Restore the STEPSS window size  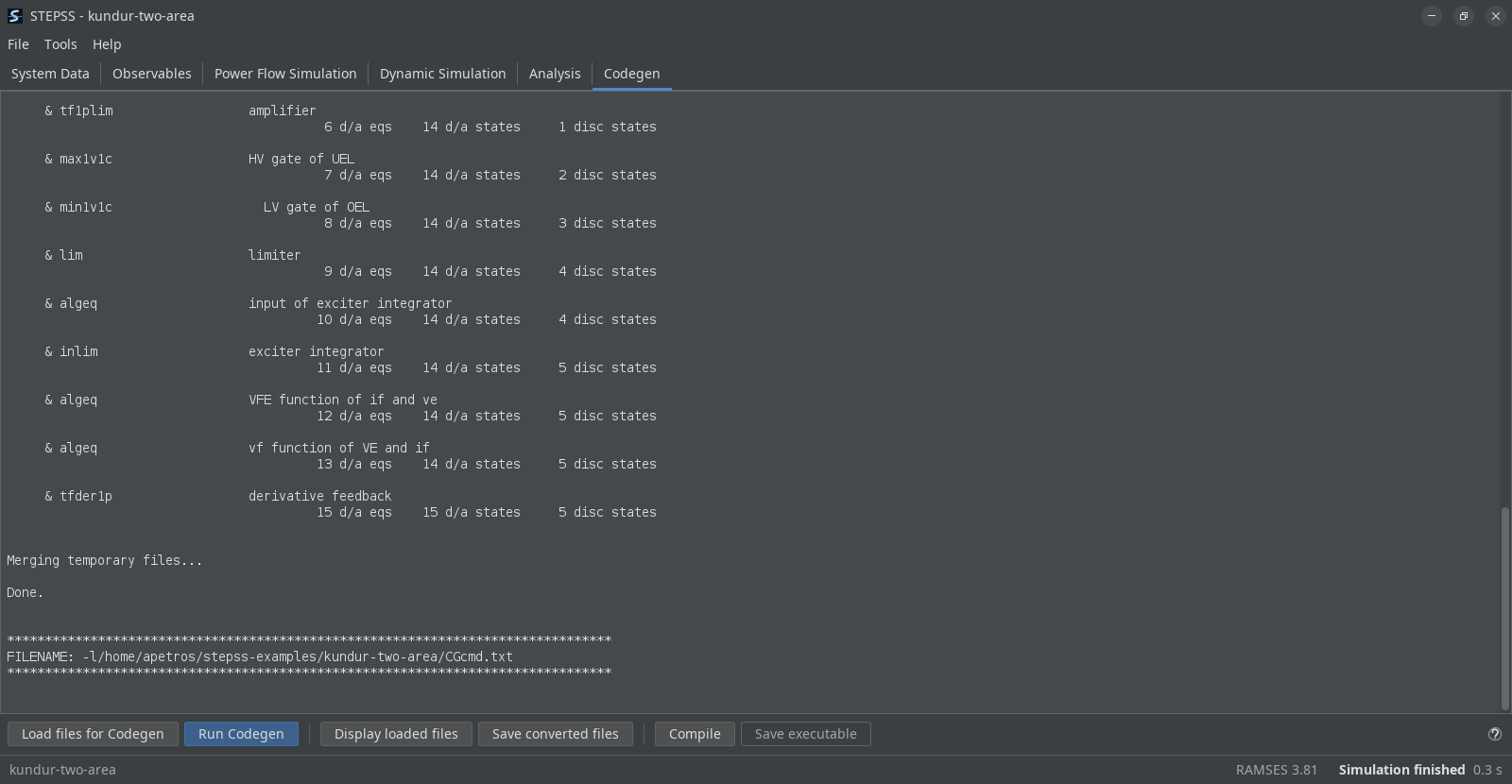click(1464, 16)
